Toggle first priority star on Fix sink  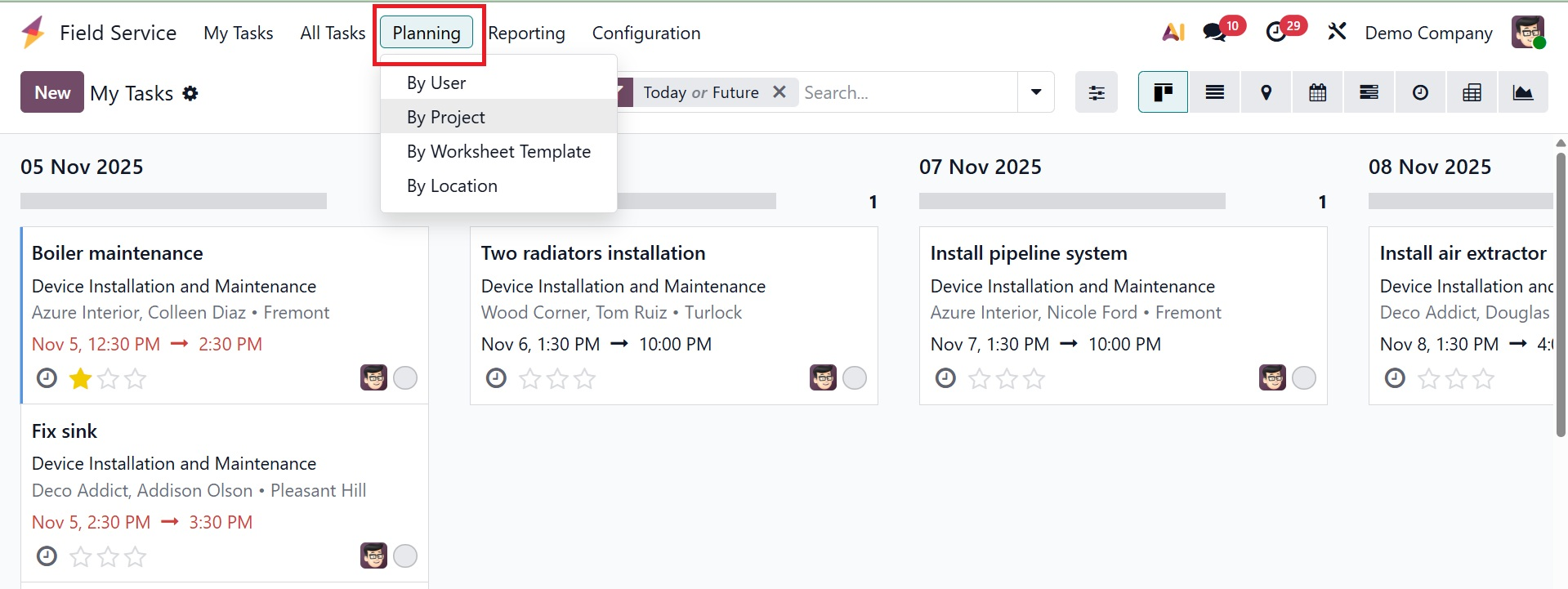click(x=80, y=556)
